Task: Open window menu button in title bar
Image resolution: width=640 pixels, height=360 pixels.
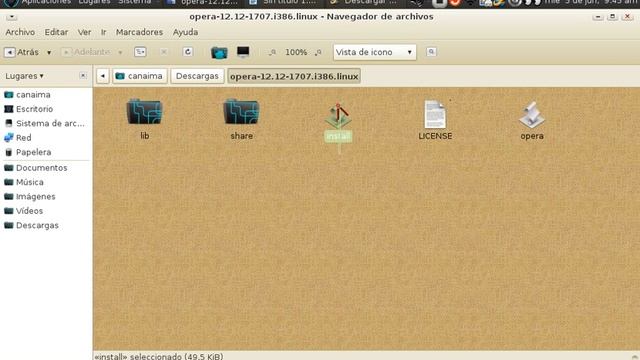Action: 11,17
